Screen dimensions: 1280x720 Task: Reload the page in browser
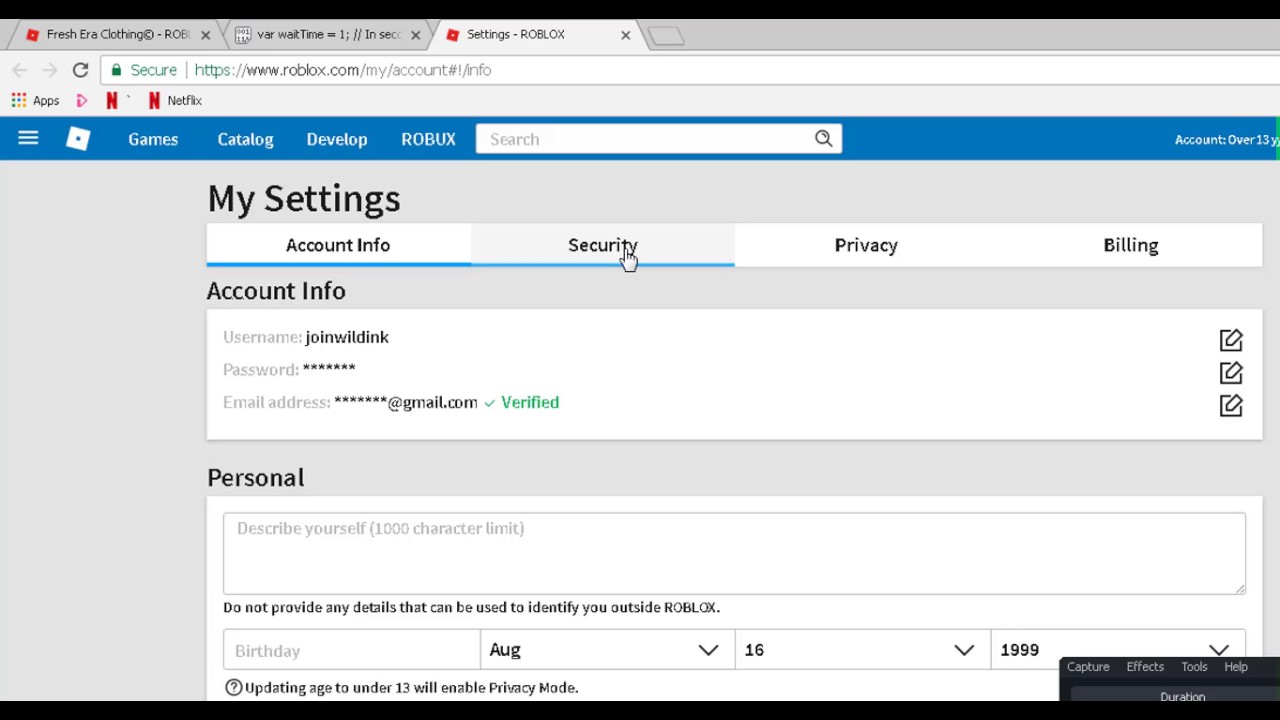80,70
